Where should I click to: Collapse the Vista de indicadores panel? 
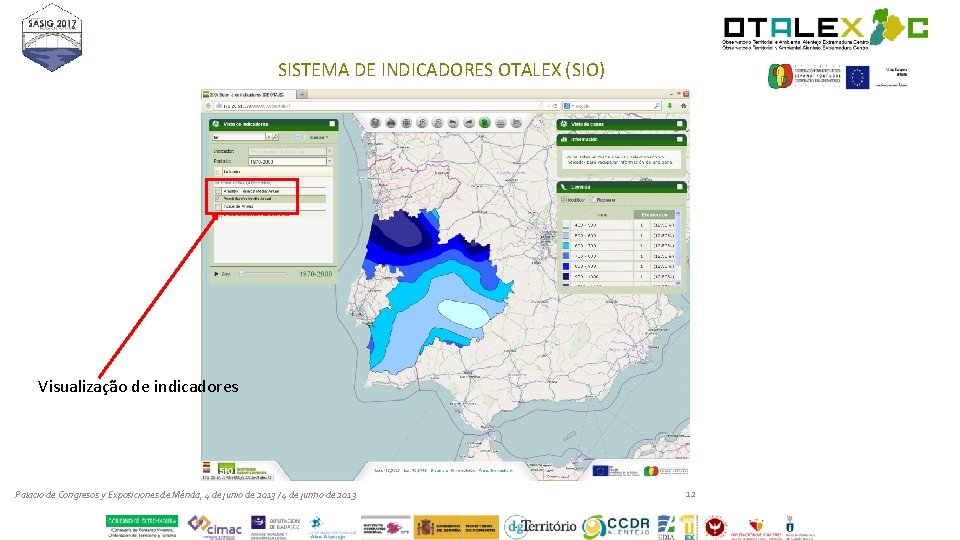[332, 124]
